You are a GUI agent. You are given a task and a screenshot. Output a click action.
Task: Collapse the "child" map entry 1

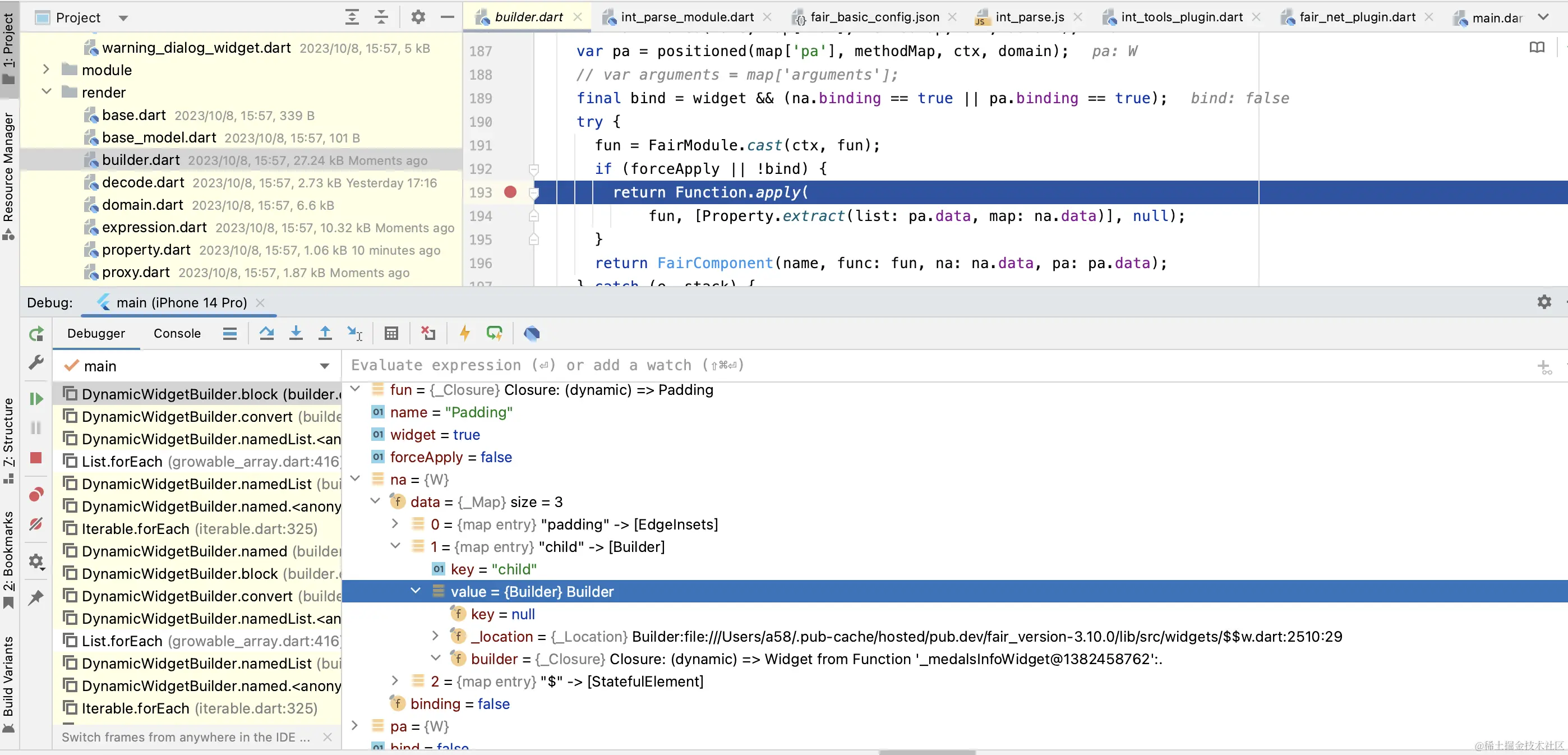click(x=395, y=546)
